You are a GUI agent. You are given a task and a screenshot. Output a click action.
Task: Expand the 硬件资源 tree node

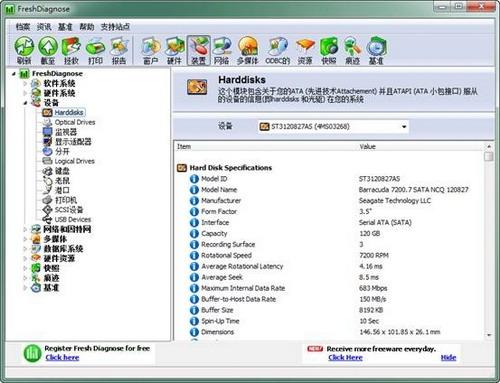(25, 258)
